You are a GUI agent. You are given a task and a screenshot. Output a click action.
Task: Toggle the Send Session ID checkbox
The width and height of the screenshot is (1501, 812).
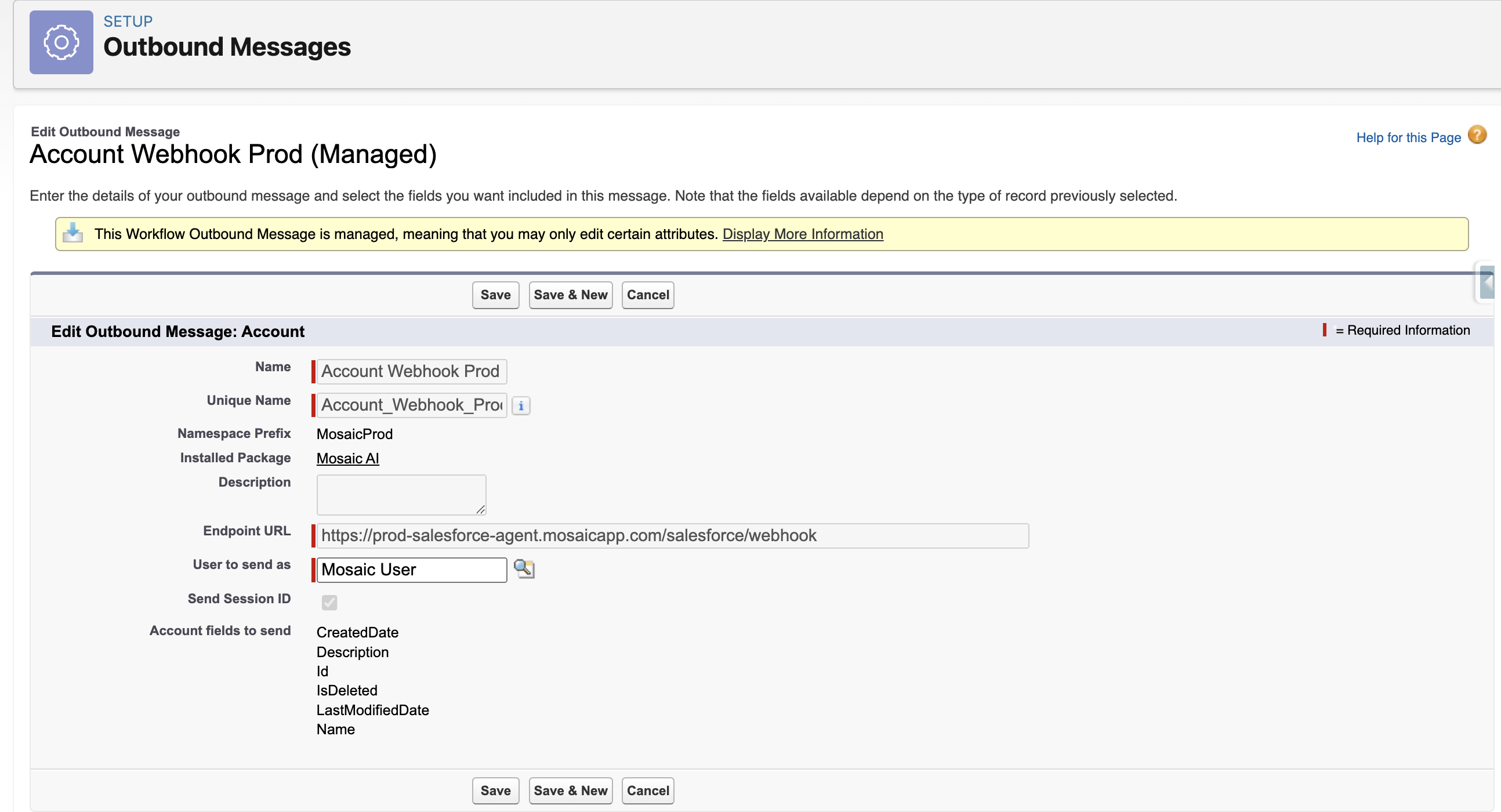[329, 601]
